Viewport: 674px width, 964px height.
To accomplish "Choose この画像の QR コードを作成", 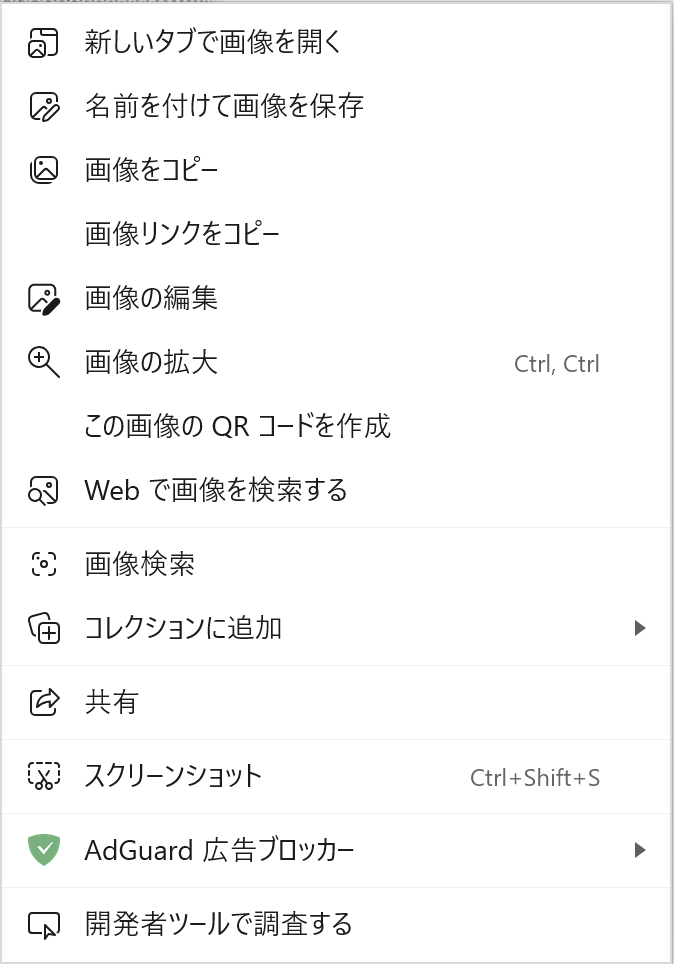I will coord(237,426).
